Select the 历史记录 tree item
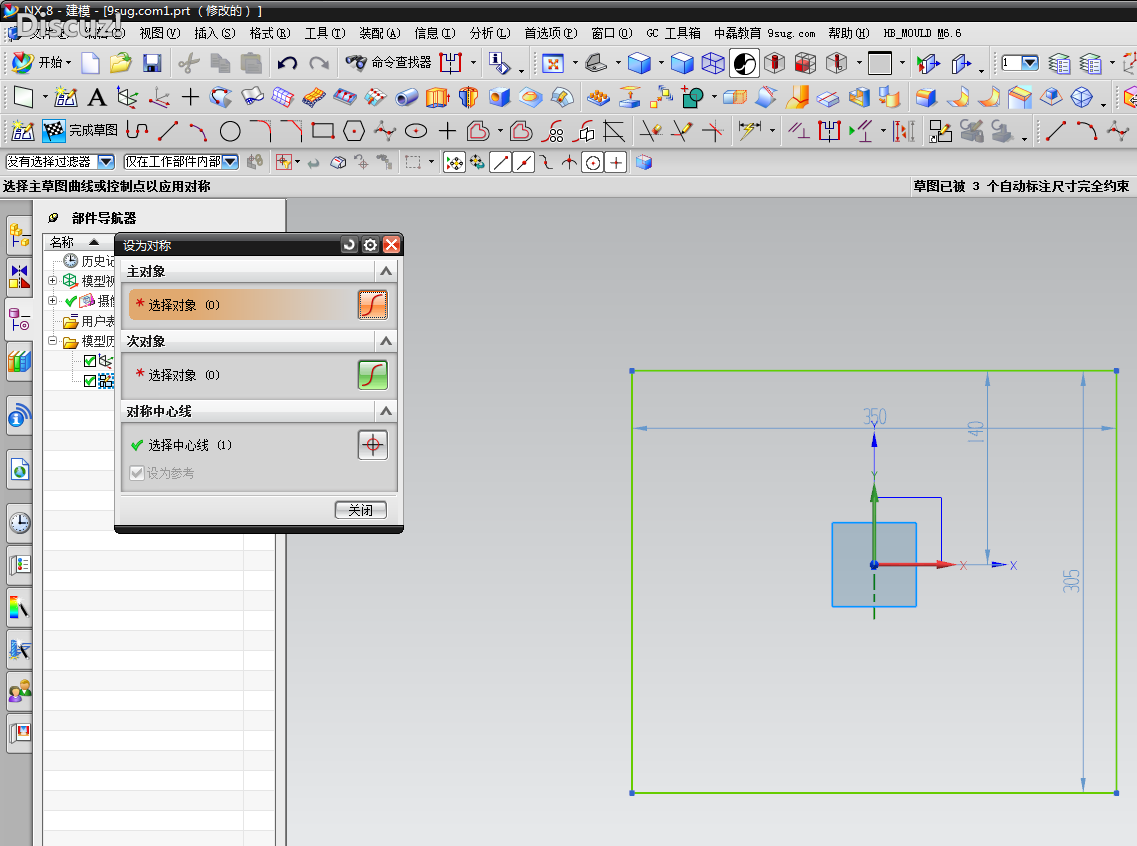 coord(89,261)
